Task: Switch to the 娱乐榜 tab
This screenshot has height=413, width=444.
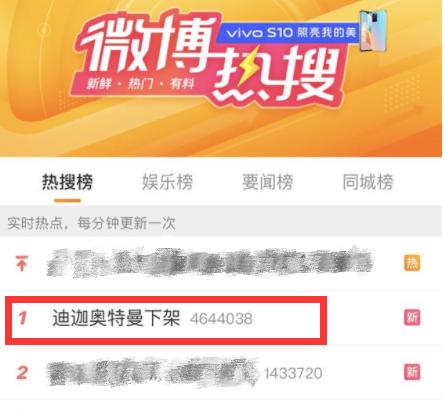Action: [x=167, y=182]
